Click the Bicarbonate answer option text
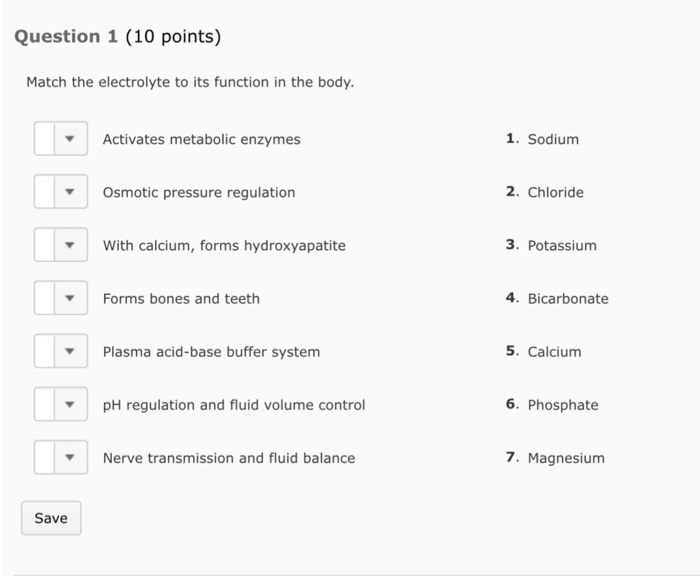 click(x=568, y=298)
